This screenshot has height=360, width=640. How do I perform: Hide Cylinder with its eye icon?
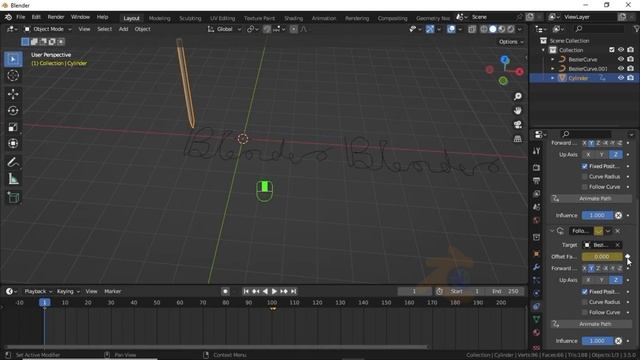(x=621, y=78)
